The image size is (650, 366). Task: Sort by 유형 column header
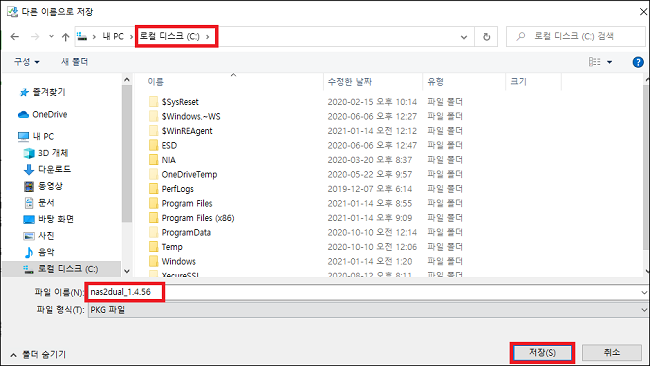point(436,82)
